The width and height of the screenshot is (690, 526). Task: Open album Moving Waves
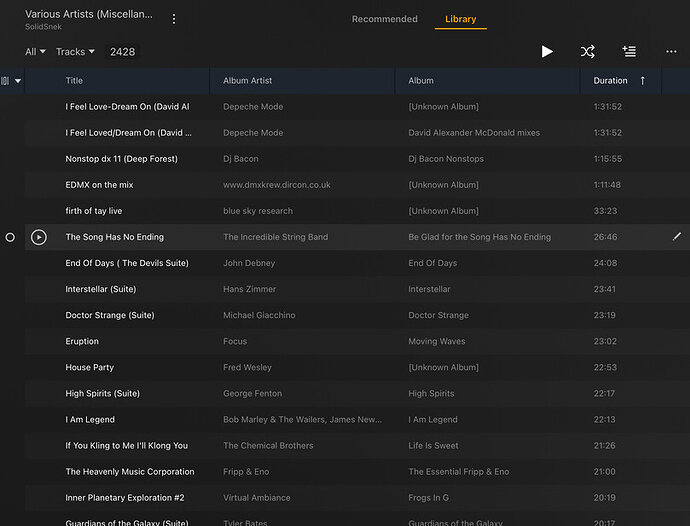click(x=437, y=341)
